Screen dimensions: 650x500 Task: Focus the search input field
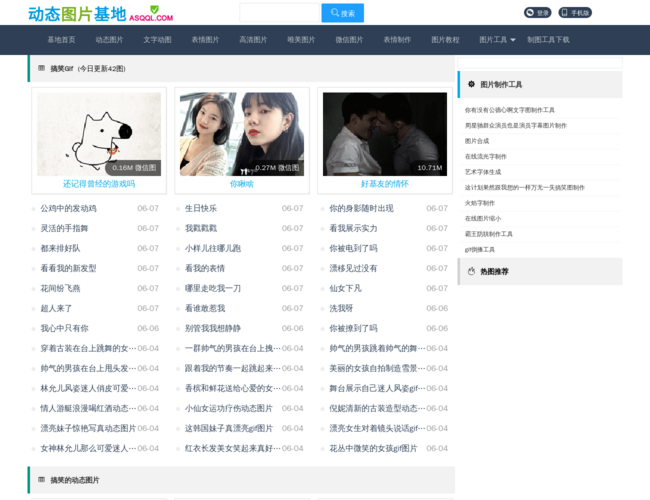click(279, 13)
